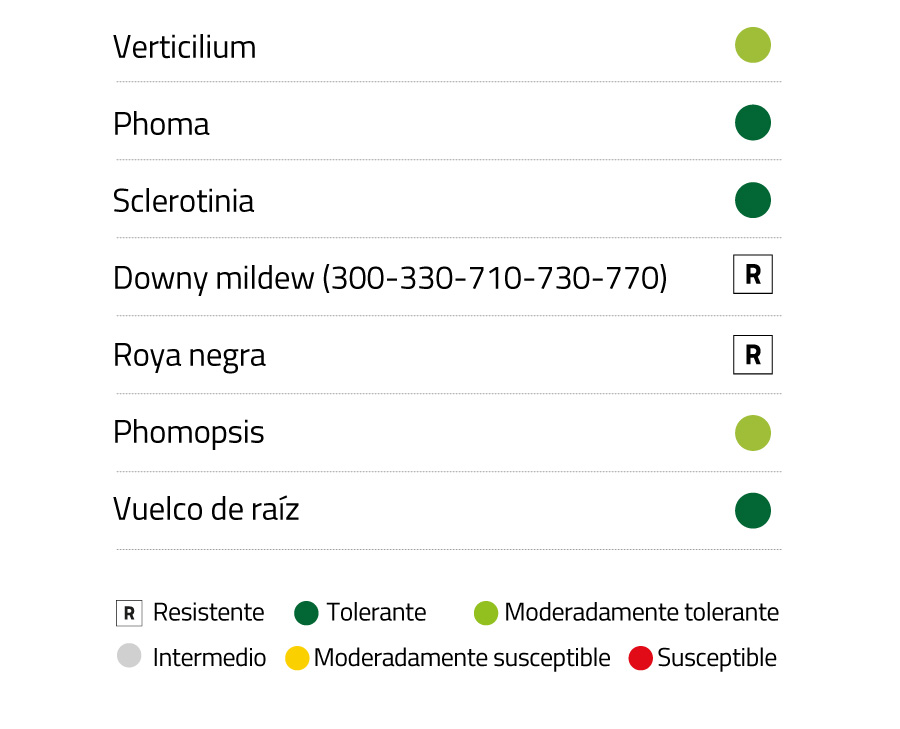Click the Sclerotinia disease label
Viewport: 900px width, 729px height.
(183, 201)
